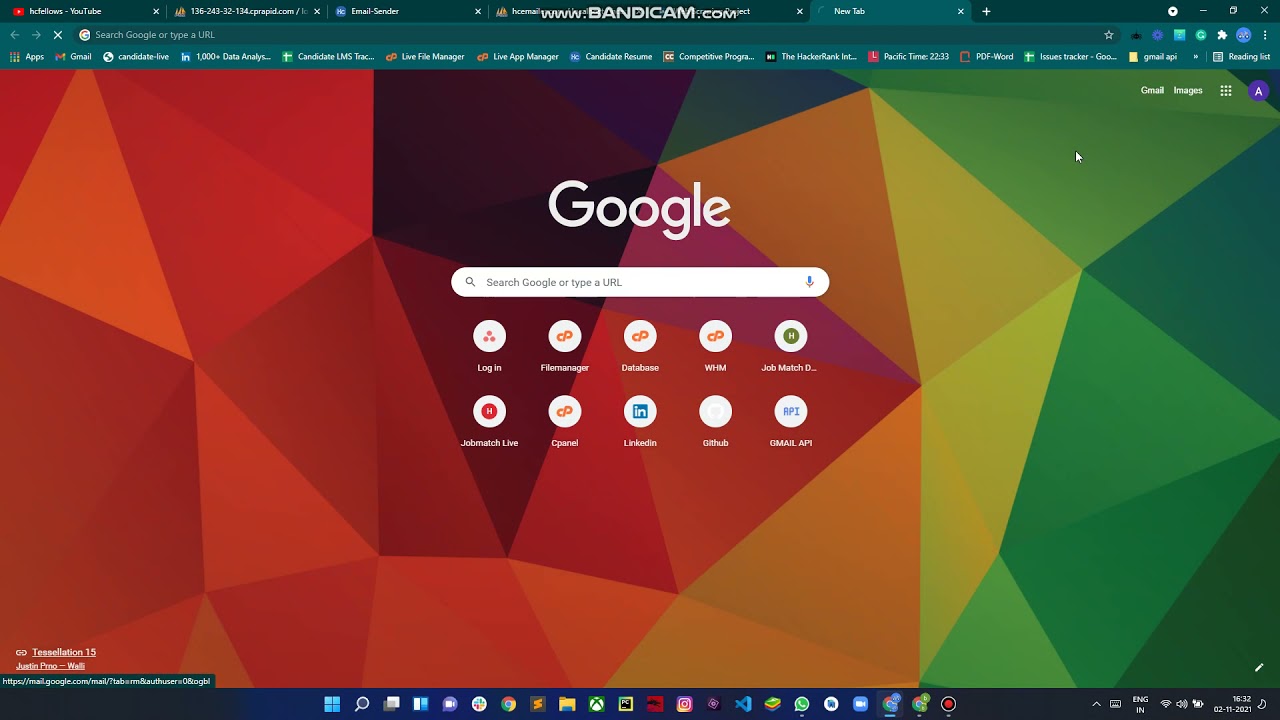
Task: Open the Jobmatch Live shortcut
Action: 489,422
